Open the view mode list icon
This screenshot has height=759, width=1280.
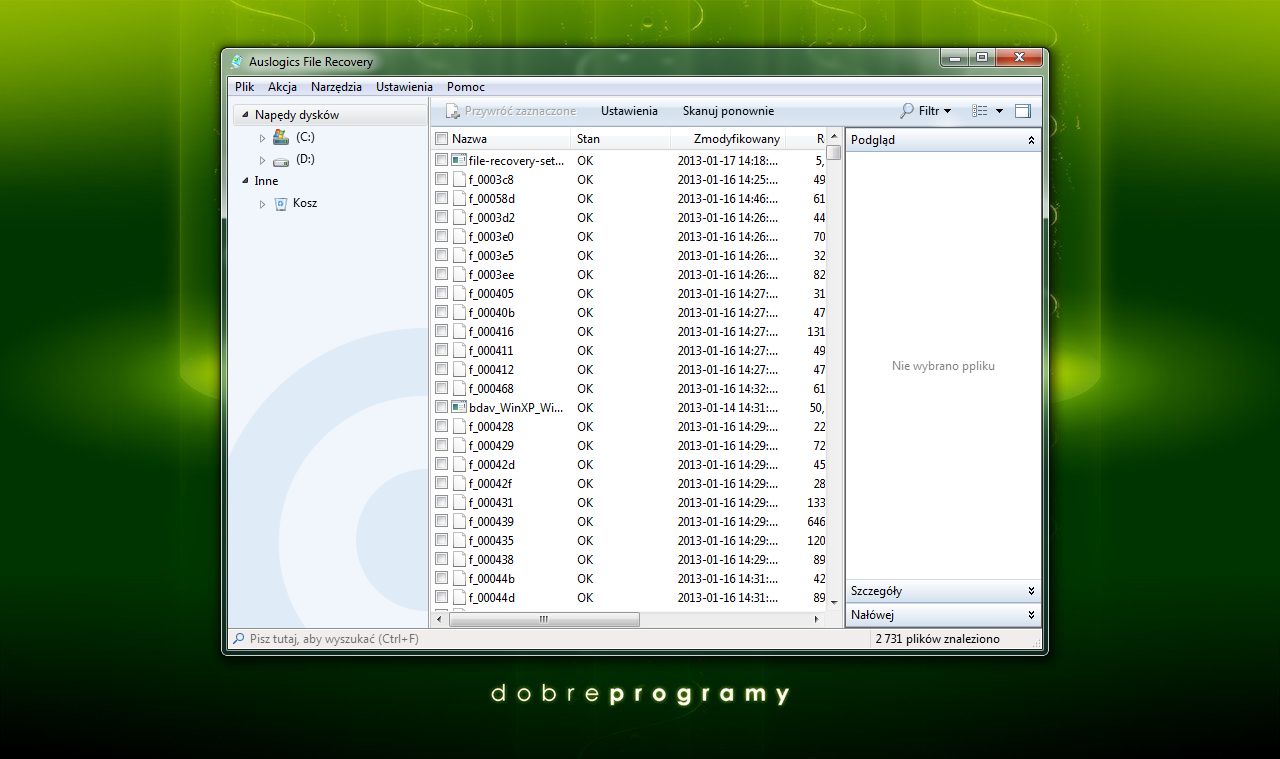(x=980, y=111)
